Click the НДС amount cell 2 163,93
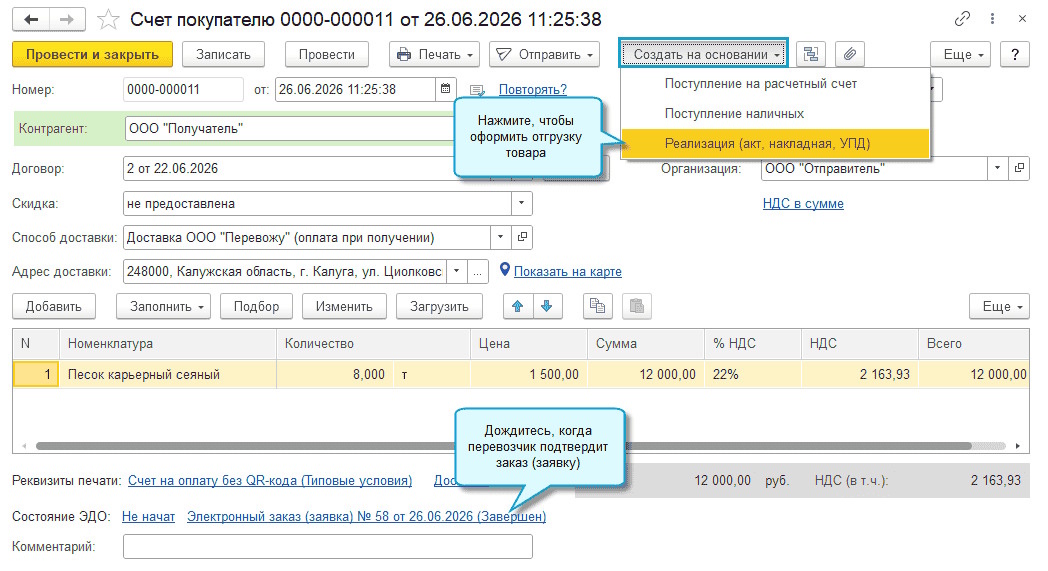The height and width of the screenshot is (571, 1048). pyautogui.click(x=860, y=374)
